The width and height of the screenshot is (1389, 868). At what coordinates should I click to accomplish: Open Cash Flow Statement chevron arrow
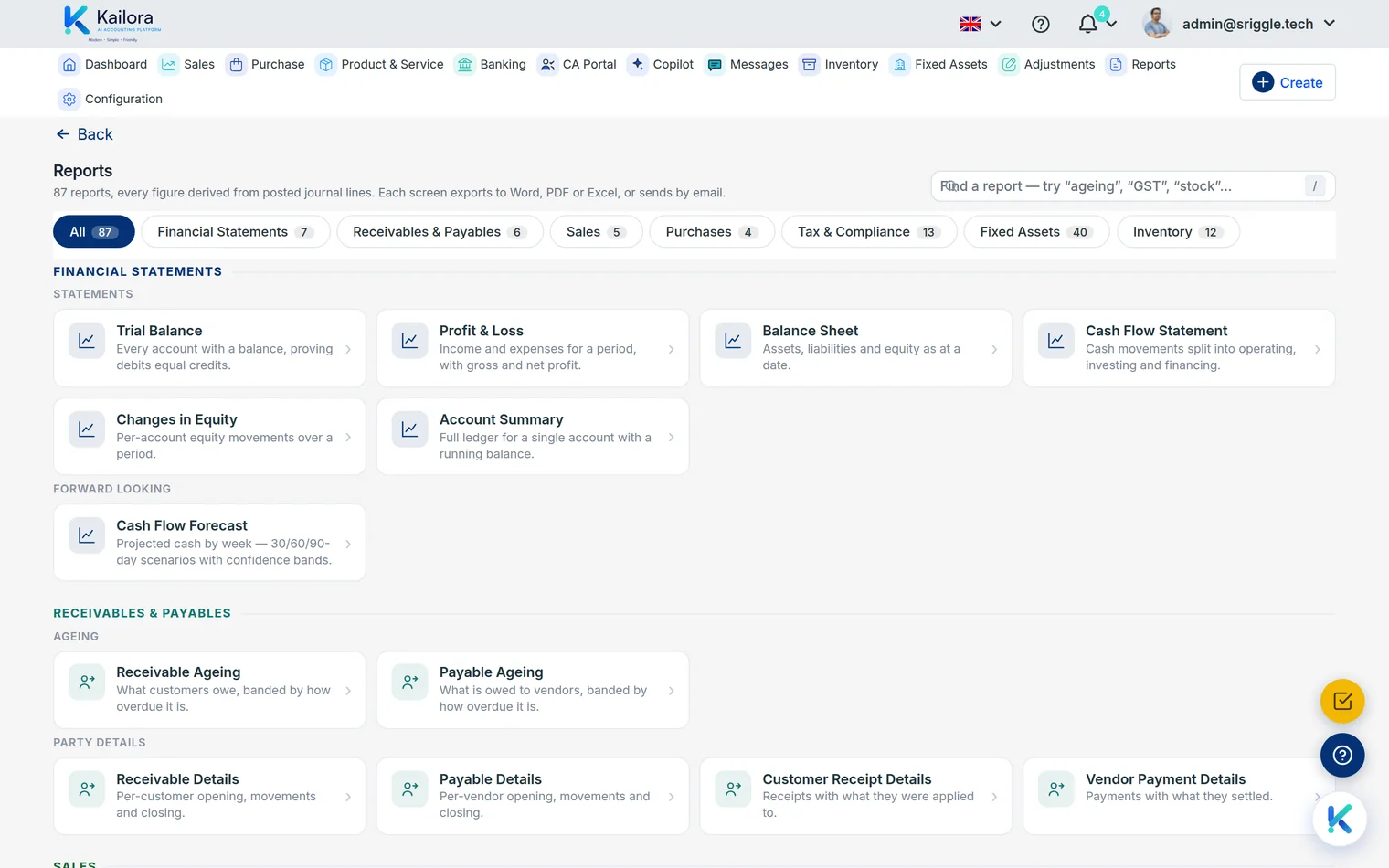tap(1318, 349)
